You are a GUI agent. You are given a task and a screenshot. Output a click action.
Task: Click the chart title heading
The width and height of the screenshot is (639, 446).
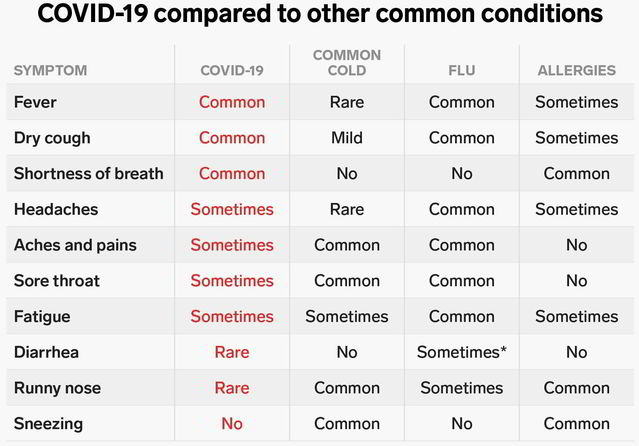[x=319, y=16]
